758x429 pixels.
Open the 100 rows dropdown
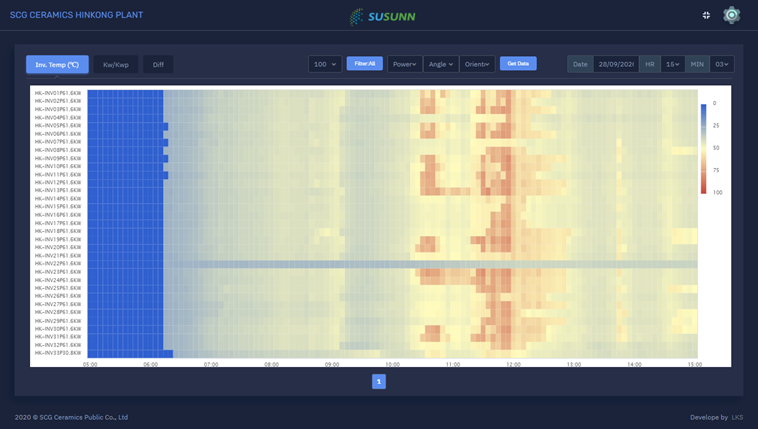coord(325,64)
